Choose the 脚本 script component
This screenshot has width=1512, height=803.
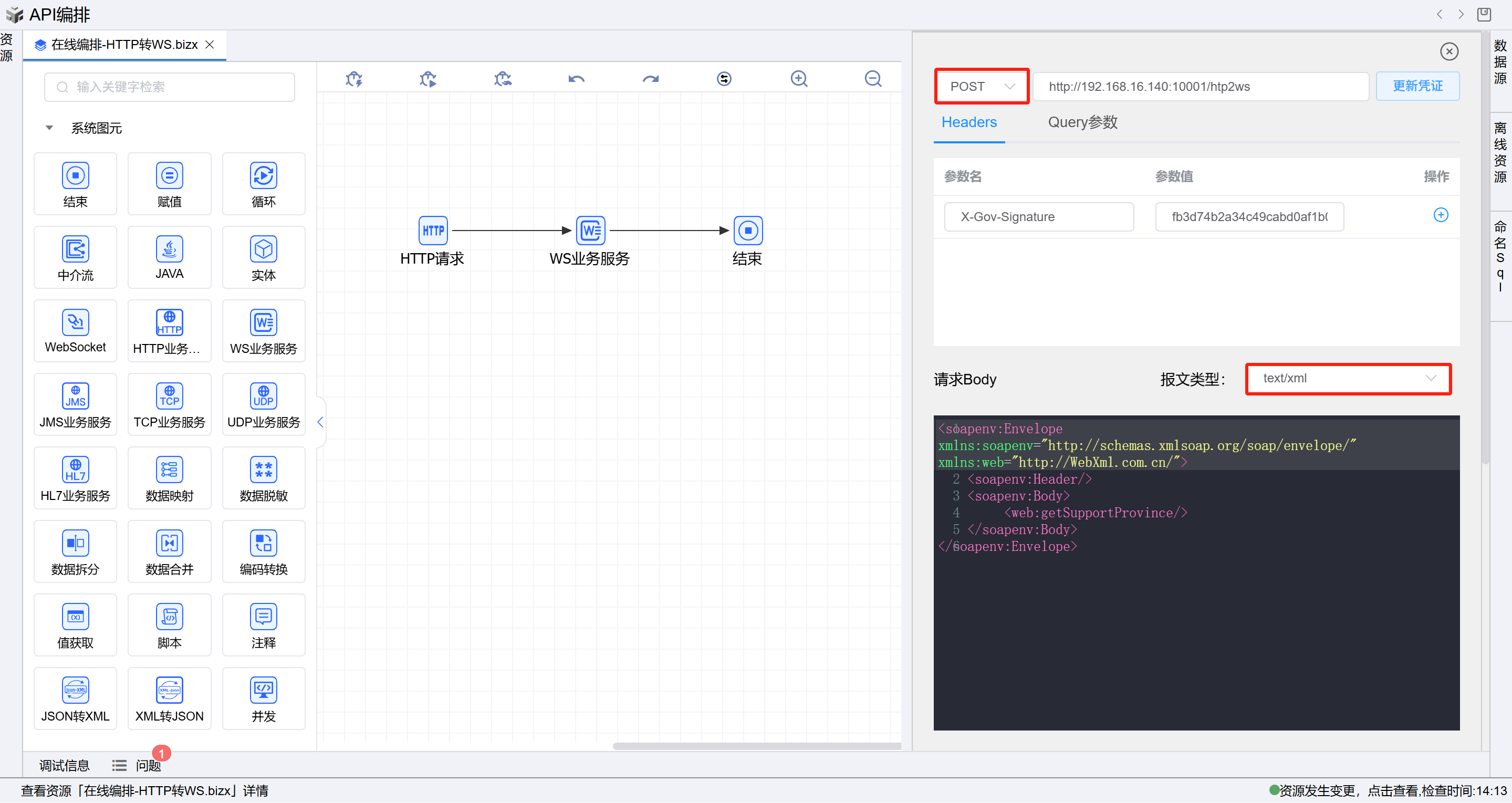[169, 625]
